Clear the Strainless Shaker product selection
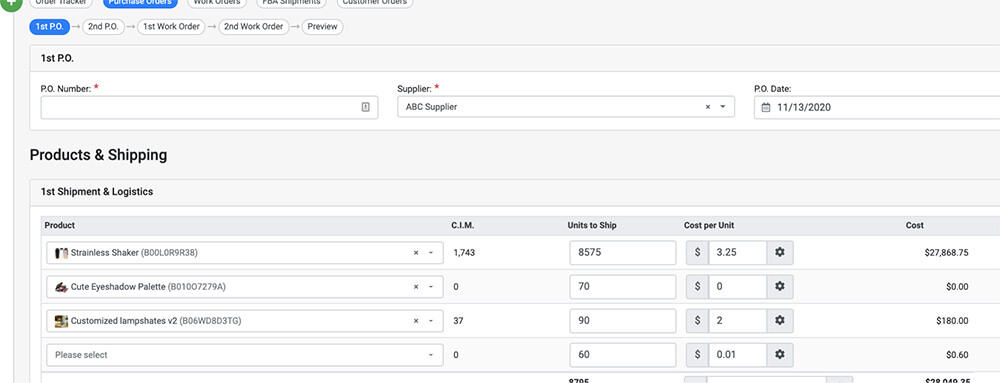The height and width of the screenshot is (383, 1000). (x=416, y=252)
